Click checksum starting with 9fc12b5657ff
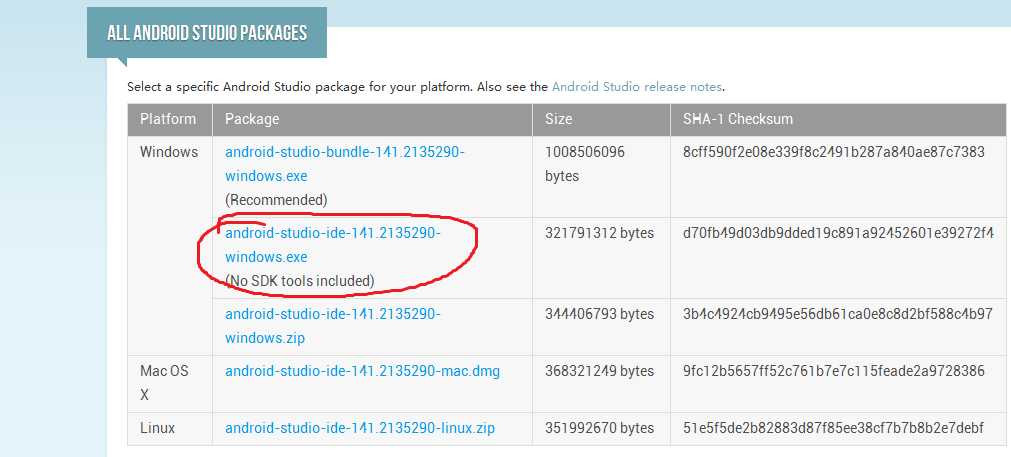The image size is (1011, 457). 834,371
